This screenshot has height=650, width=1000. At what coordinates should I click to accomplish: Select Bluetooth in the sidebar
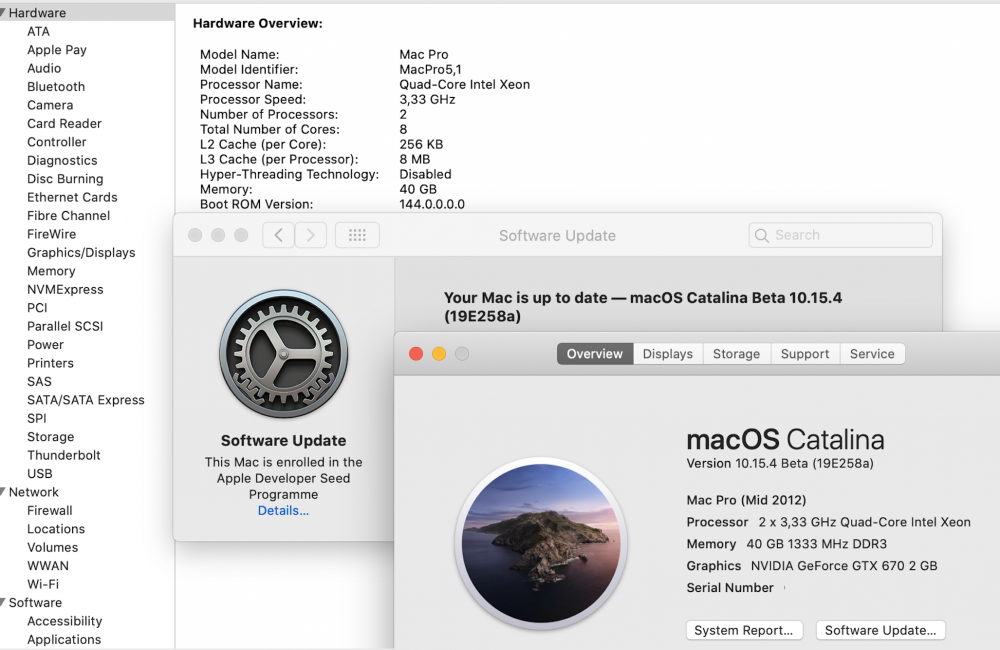tap(56, 87)
